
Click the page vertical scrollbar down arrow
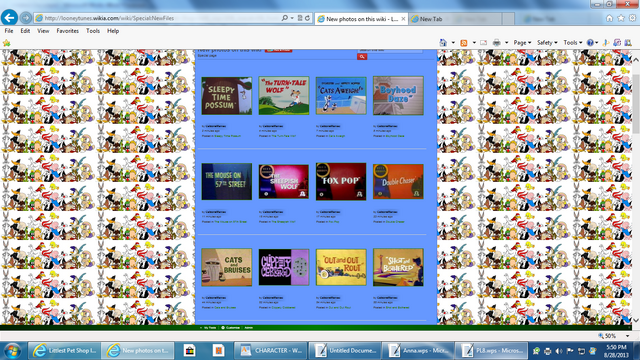636,320
